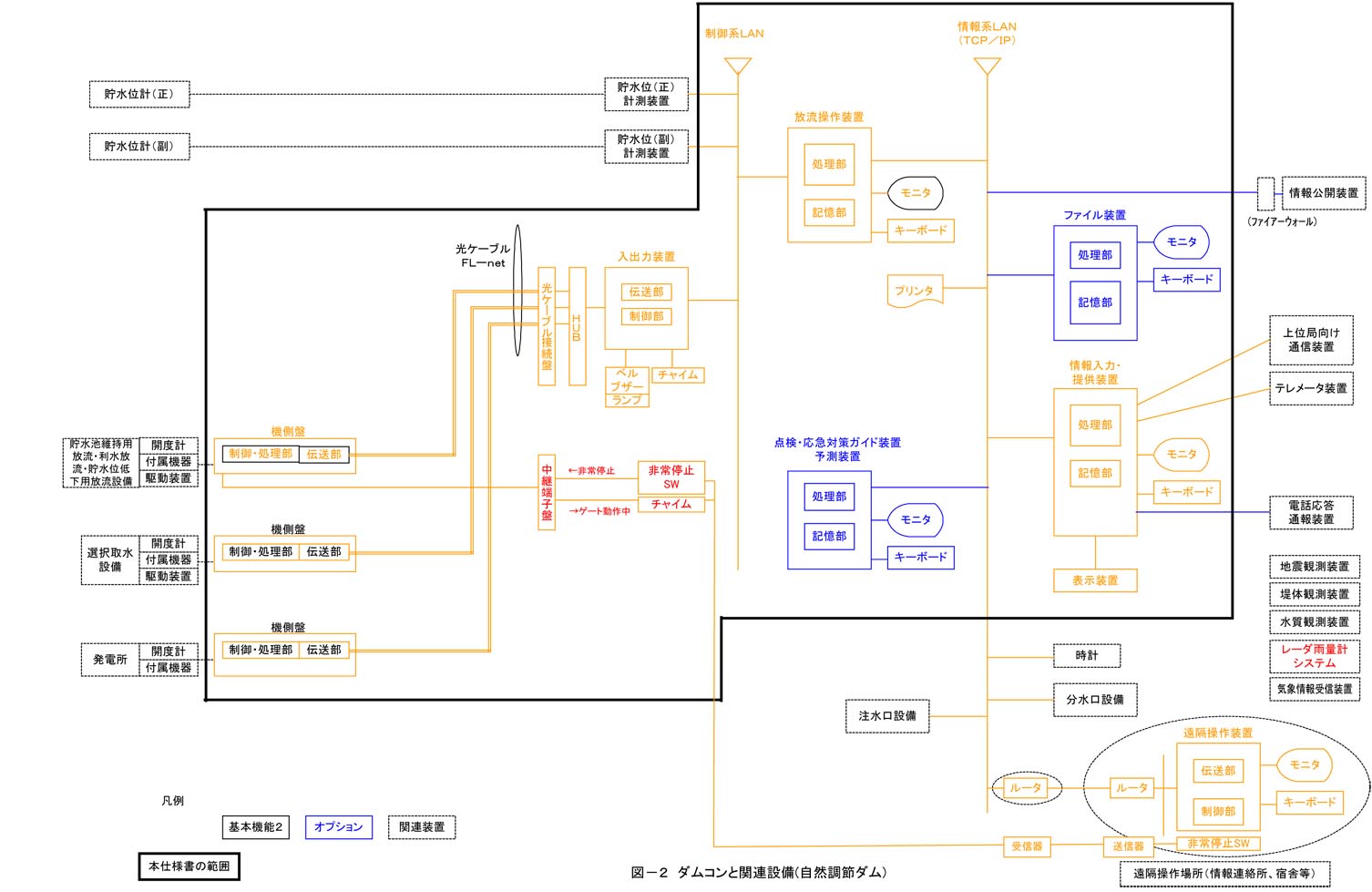Select the プリンタ document shape
The width and height of the screenshot is (1372, 892).
(915, 292)
